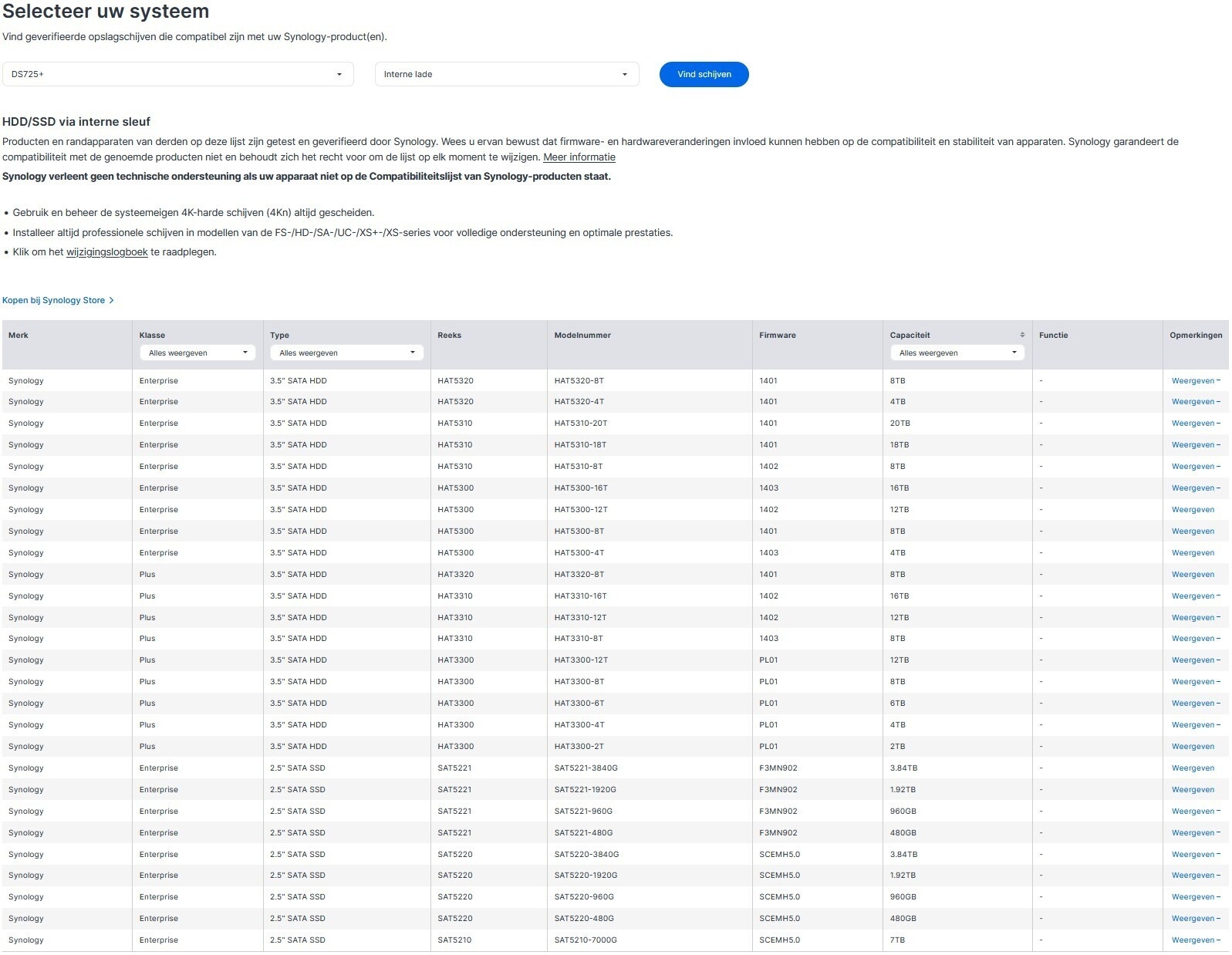The image size is (1232, 955).
Task: Click the 2TB capacity cell
Action: [x=897, y=747]
